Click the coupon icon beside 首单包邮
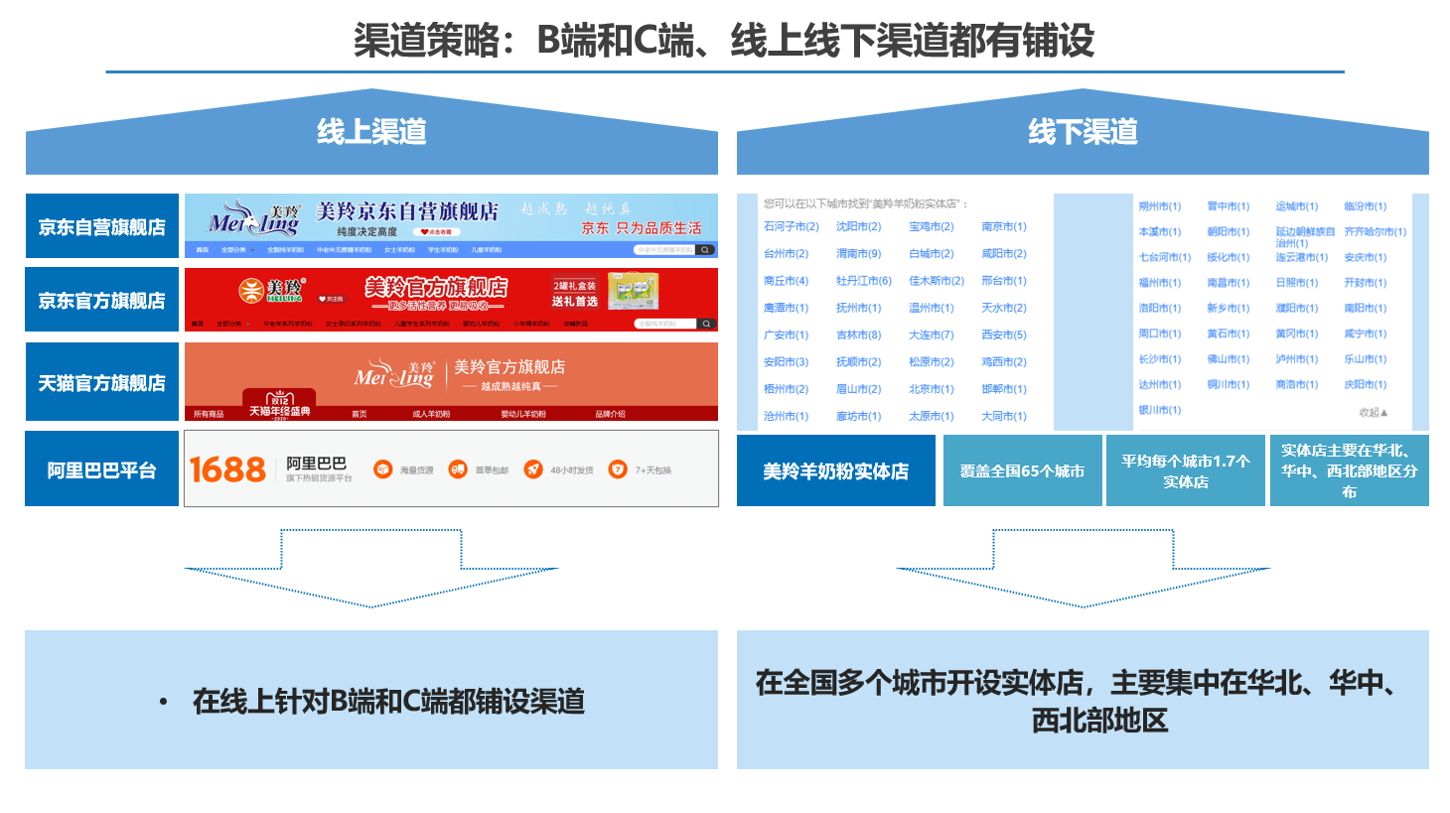The height and width of the screenshot is (813, 1450). click(x=457, y=470)
